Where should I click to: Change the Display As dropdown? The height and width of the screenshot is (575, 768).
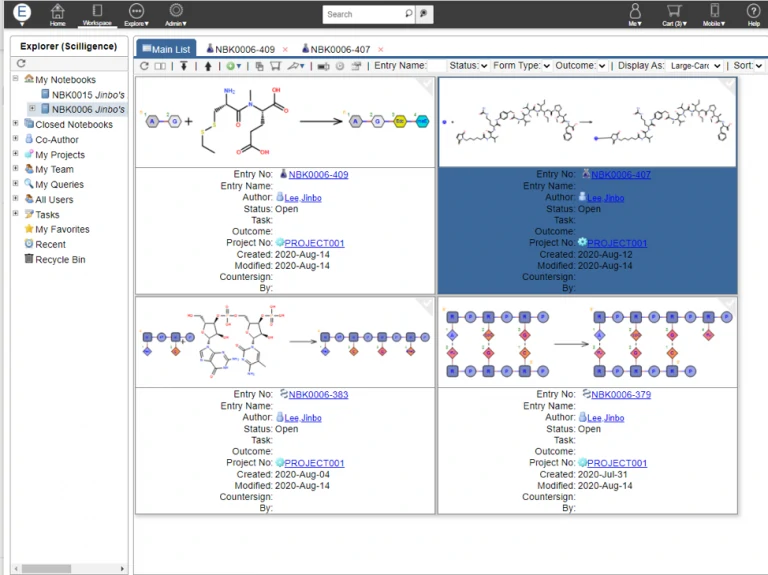(x=695, y=66)
